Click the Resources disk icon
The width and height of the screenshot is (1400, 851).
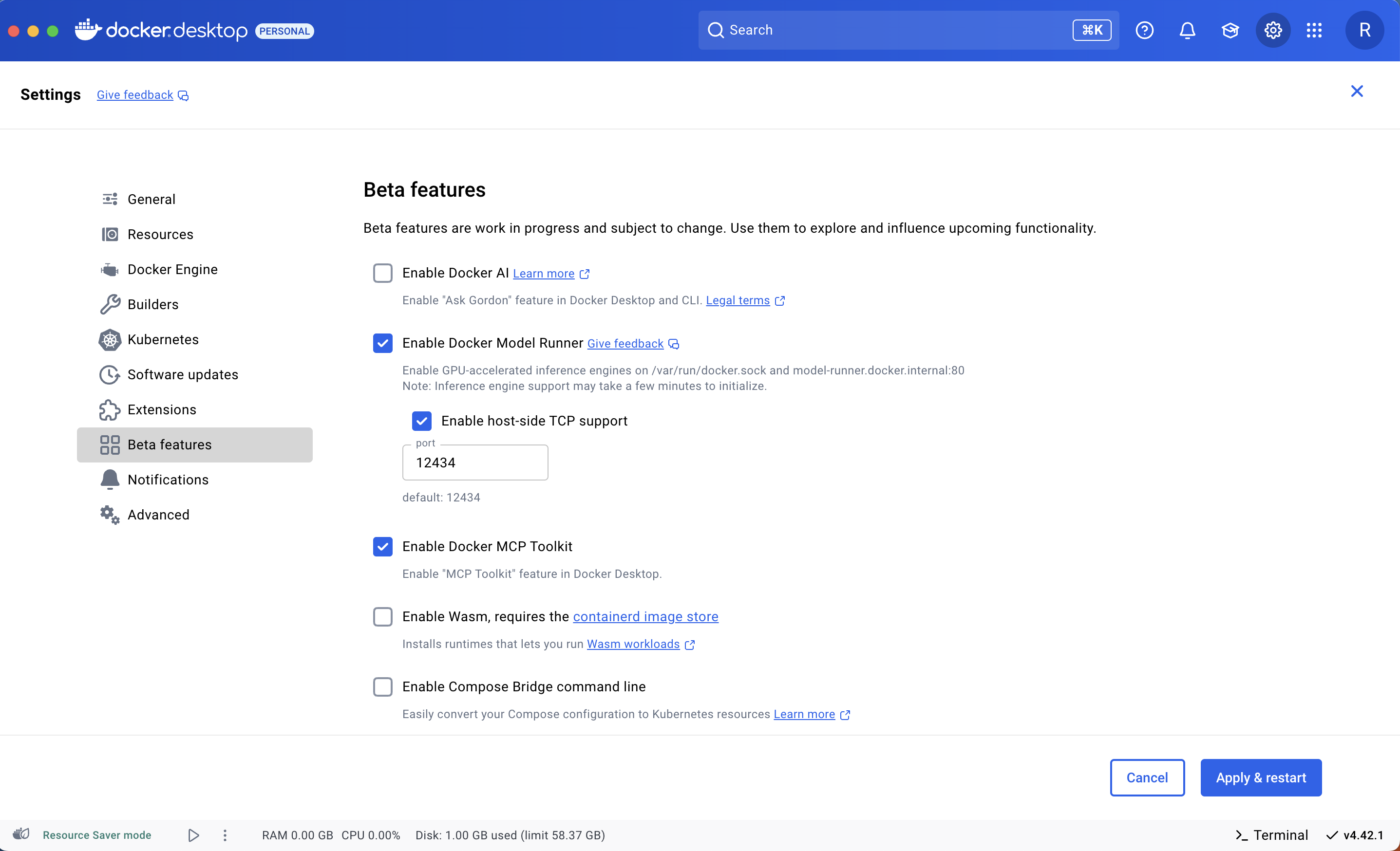click(x=110, y=234)
